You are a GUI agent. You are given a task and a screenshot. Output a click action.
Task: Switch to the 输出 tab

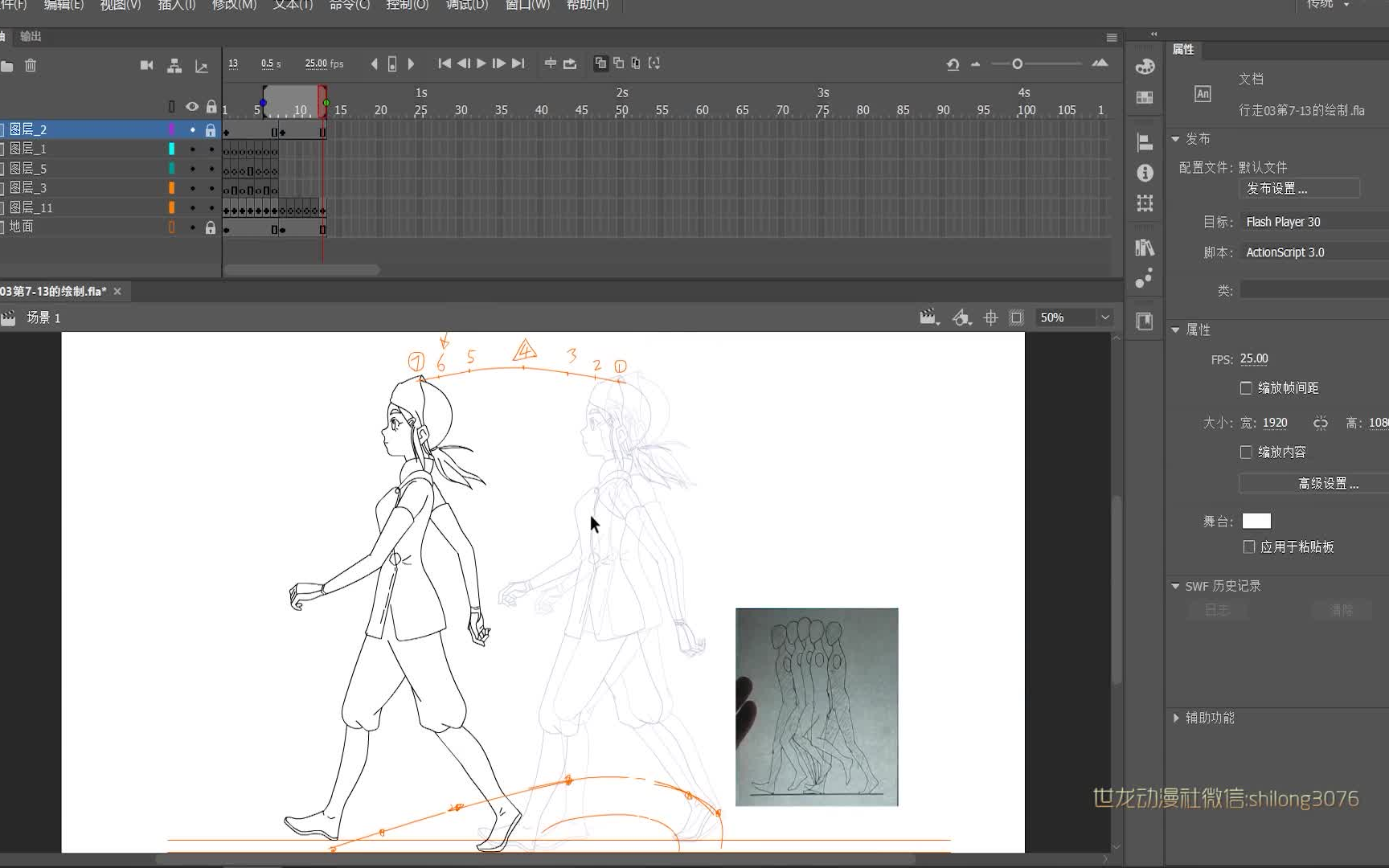(31, 37)
